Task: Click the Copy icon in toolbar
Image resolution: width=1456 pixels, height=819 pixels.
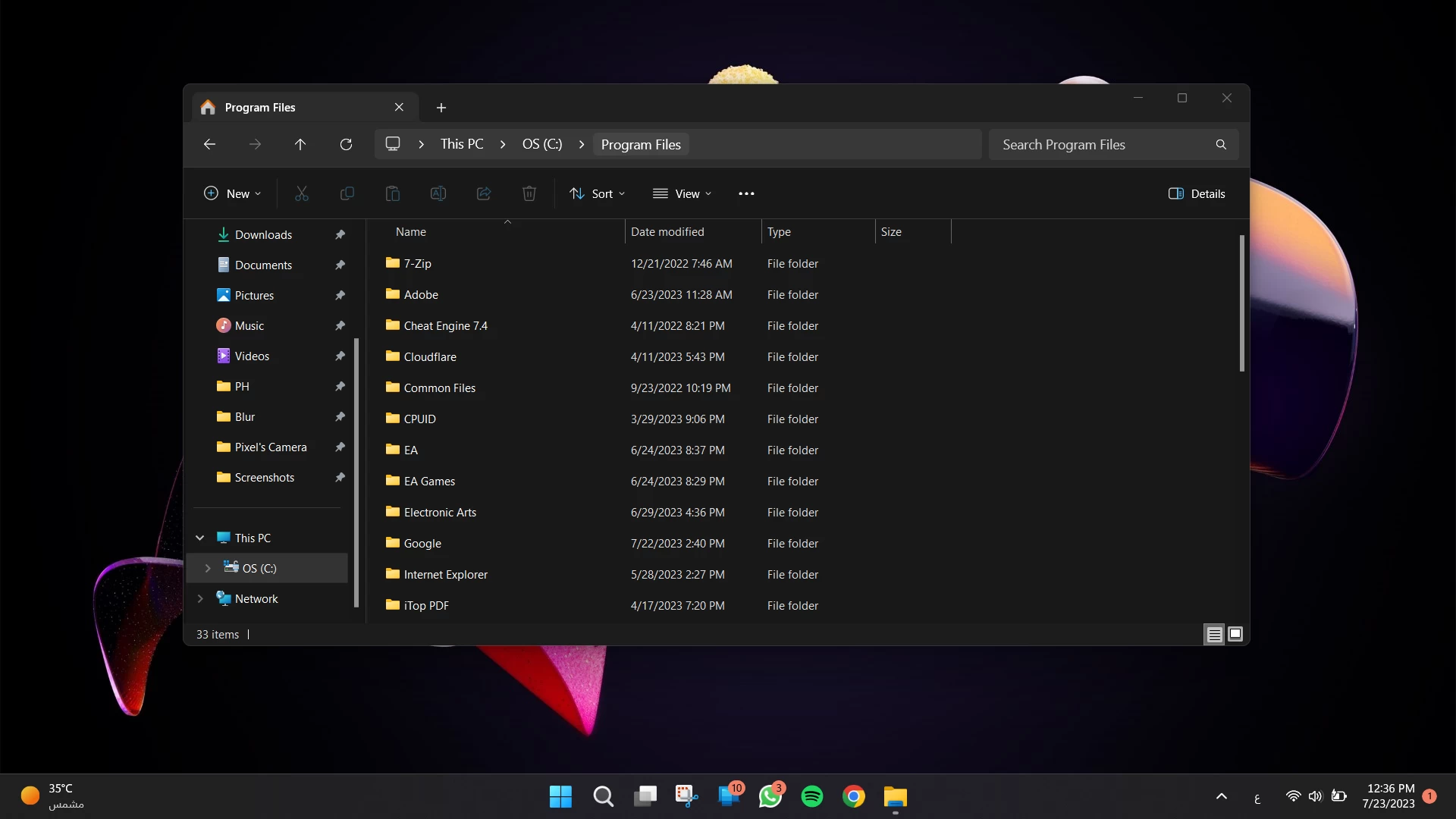Action: pyautogui.click(x=347, y=193)
